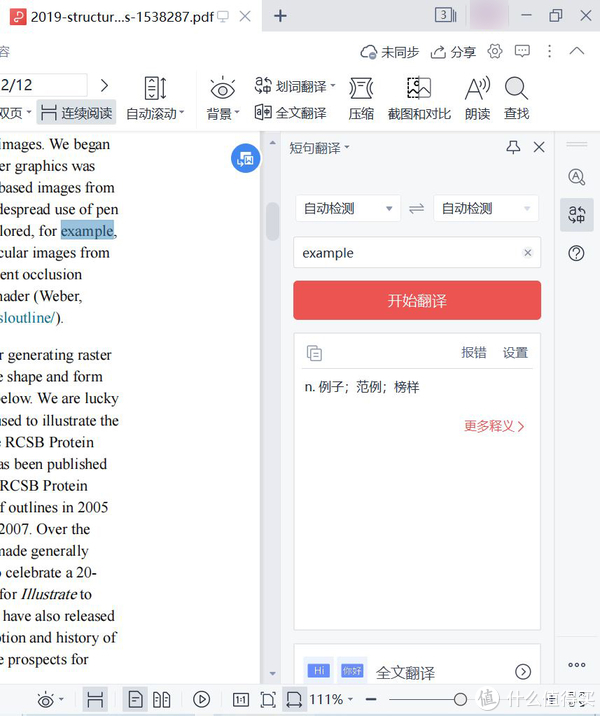This screenshot has height=716, width=600.
Task: Click the 压缩 compress tool
Action: click(x=361, y=99)
